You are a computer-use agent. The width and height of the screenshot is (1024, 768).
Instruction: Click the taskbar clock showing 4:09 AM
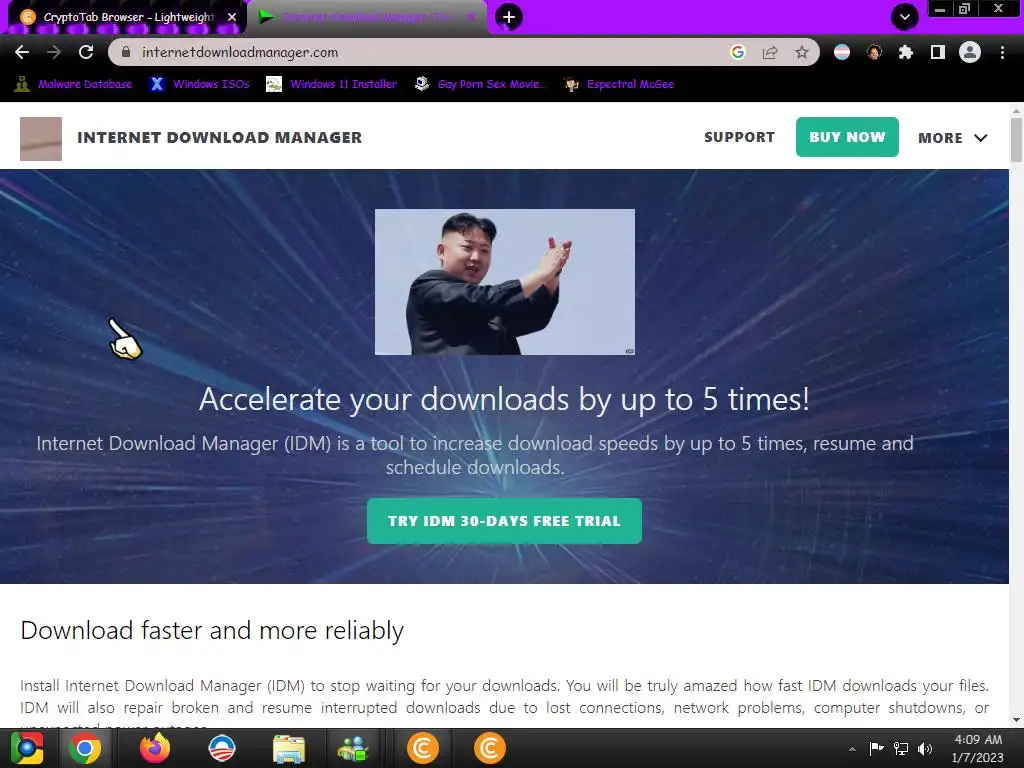pyautogui.click(x=978, y=748)
